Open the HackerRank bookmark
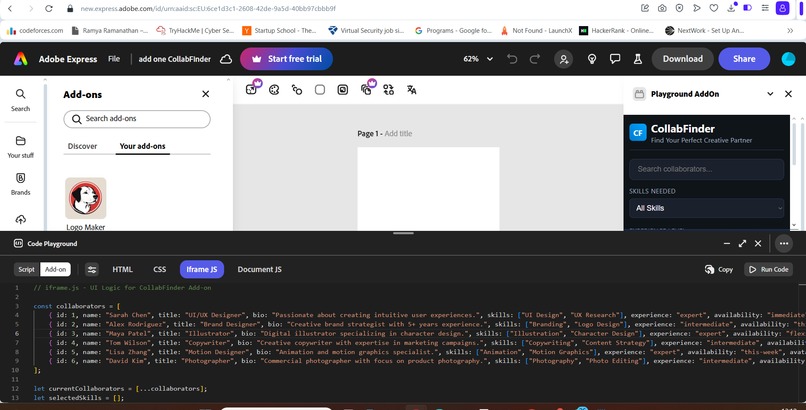 tap(617, 31)
